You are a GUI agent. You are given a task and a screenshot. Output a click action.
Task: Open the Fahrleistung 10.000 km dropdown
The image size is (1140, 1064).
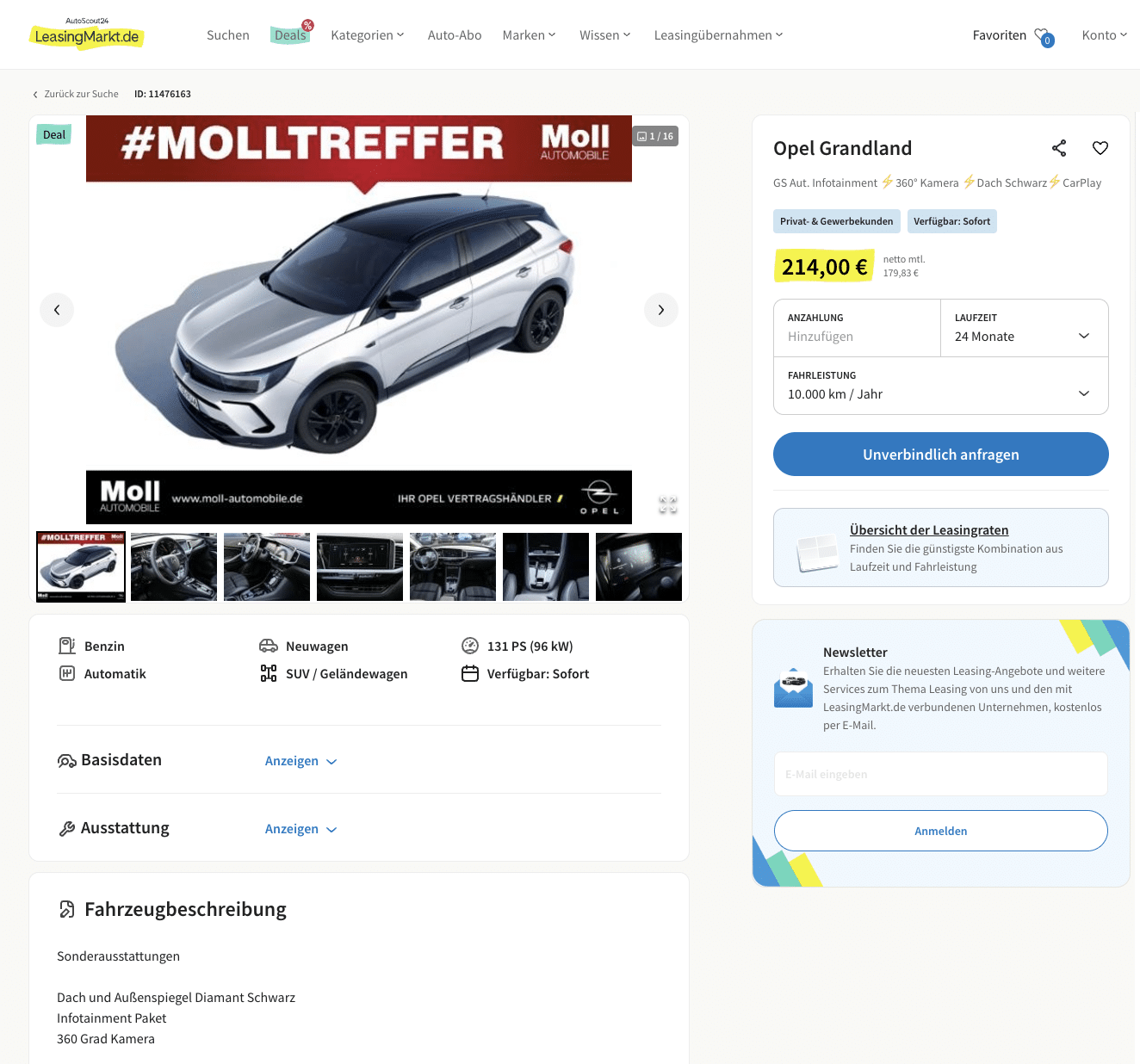click(941, 386)
